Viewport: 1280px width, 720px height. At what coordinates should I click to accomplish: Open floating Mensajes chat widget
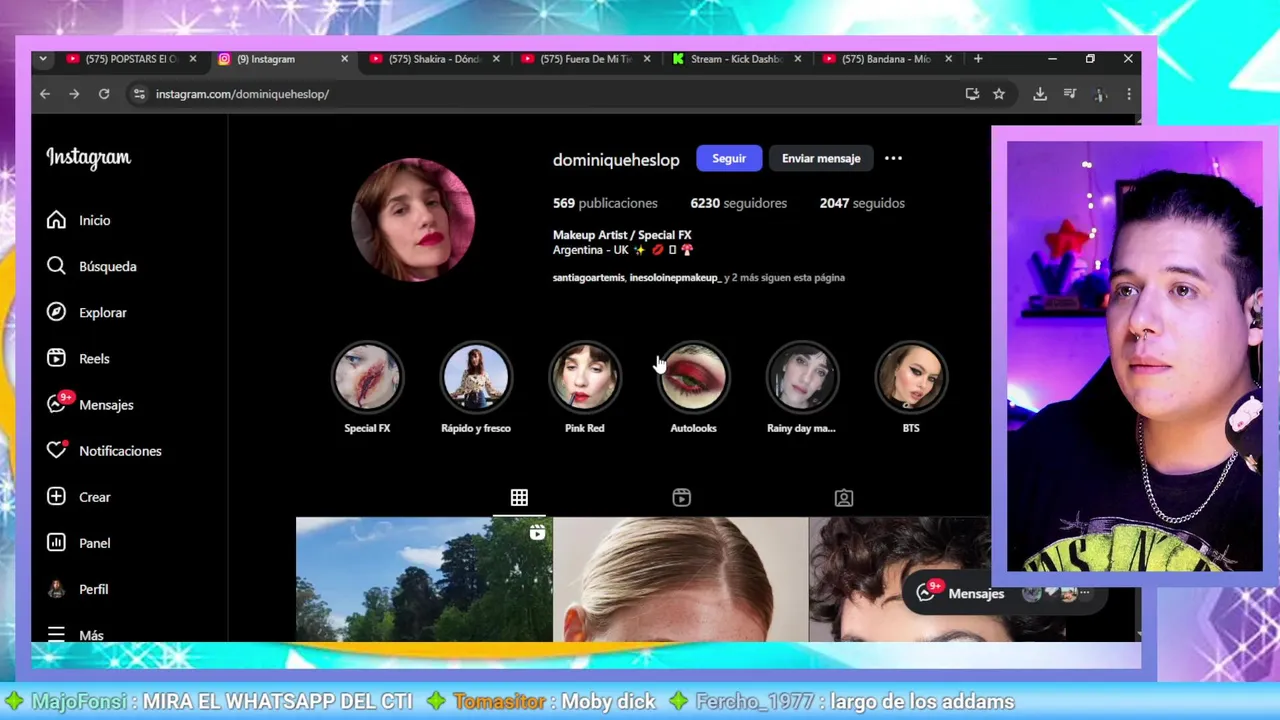[1004, 593]
